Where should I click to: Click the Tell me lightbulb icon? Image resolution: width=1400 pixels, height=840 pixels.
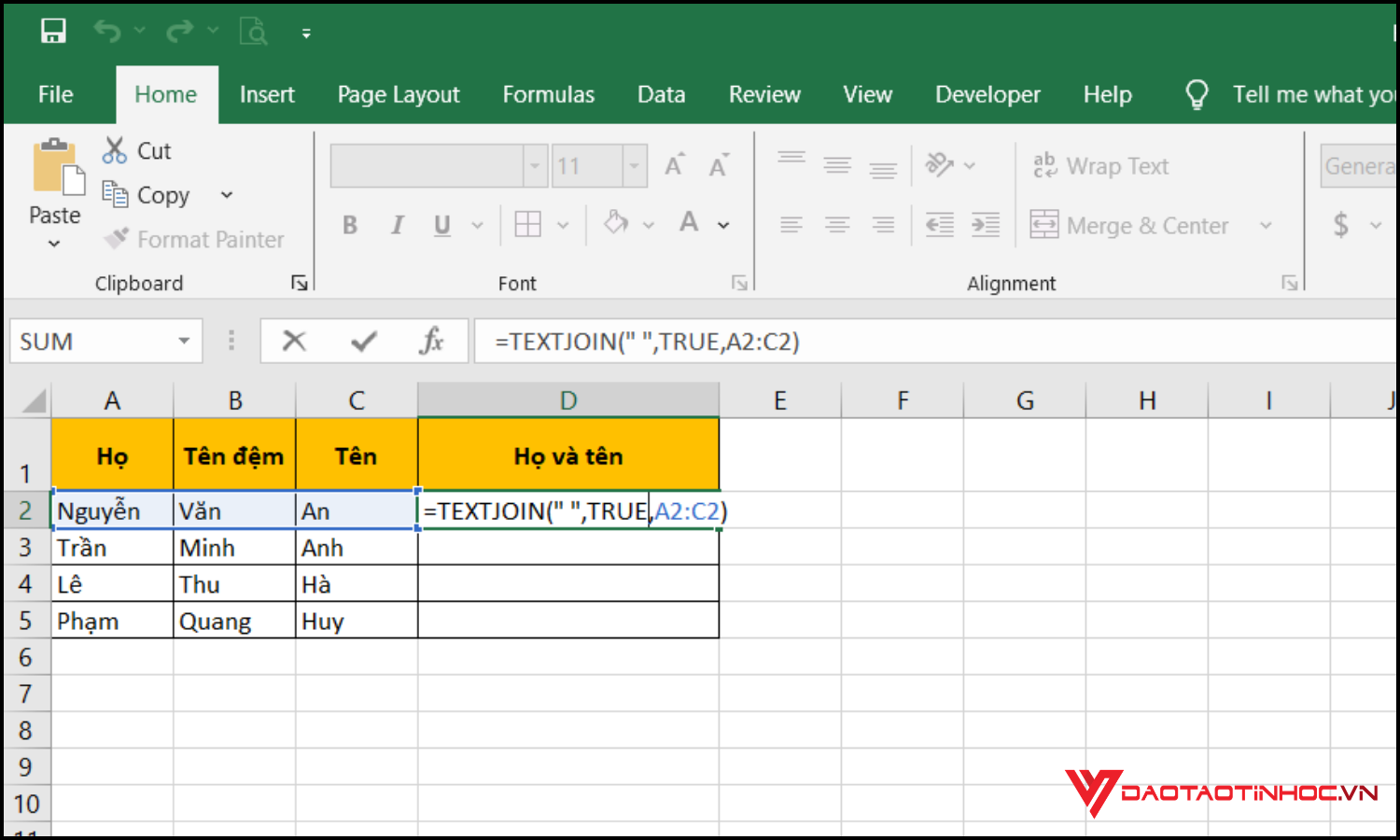(1196, 94)
